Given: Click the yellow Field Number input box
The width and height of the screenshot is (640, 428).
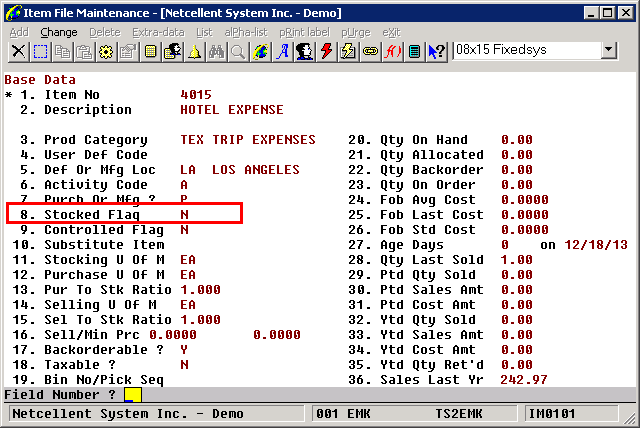Looking at the screenshot, I should 133,395.
